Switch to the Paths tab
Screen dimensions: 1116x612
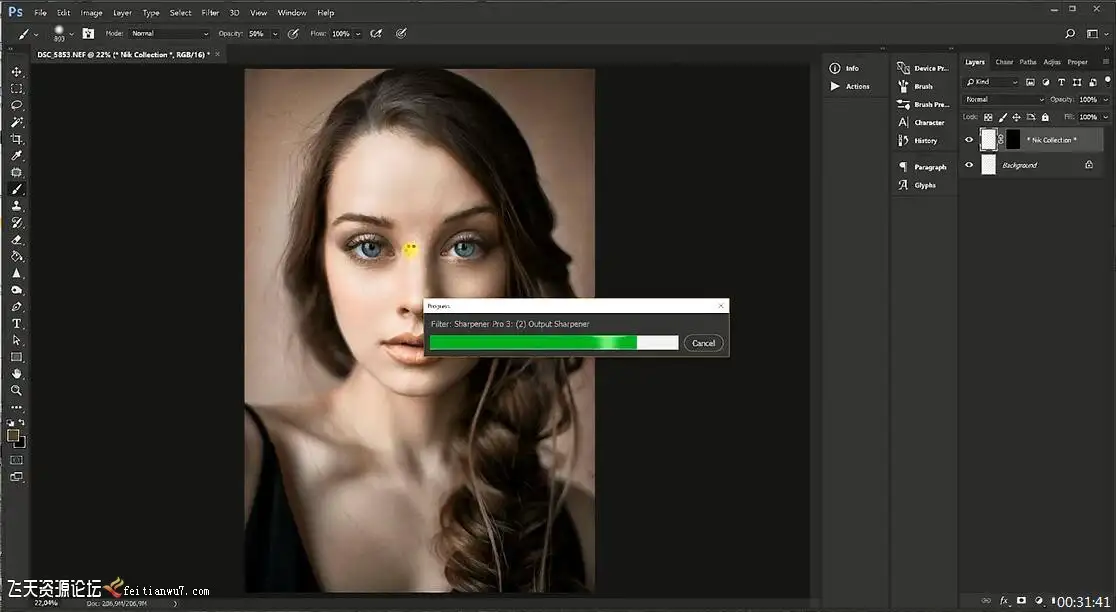pyautogui.click(x=1028, y=62)
